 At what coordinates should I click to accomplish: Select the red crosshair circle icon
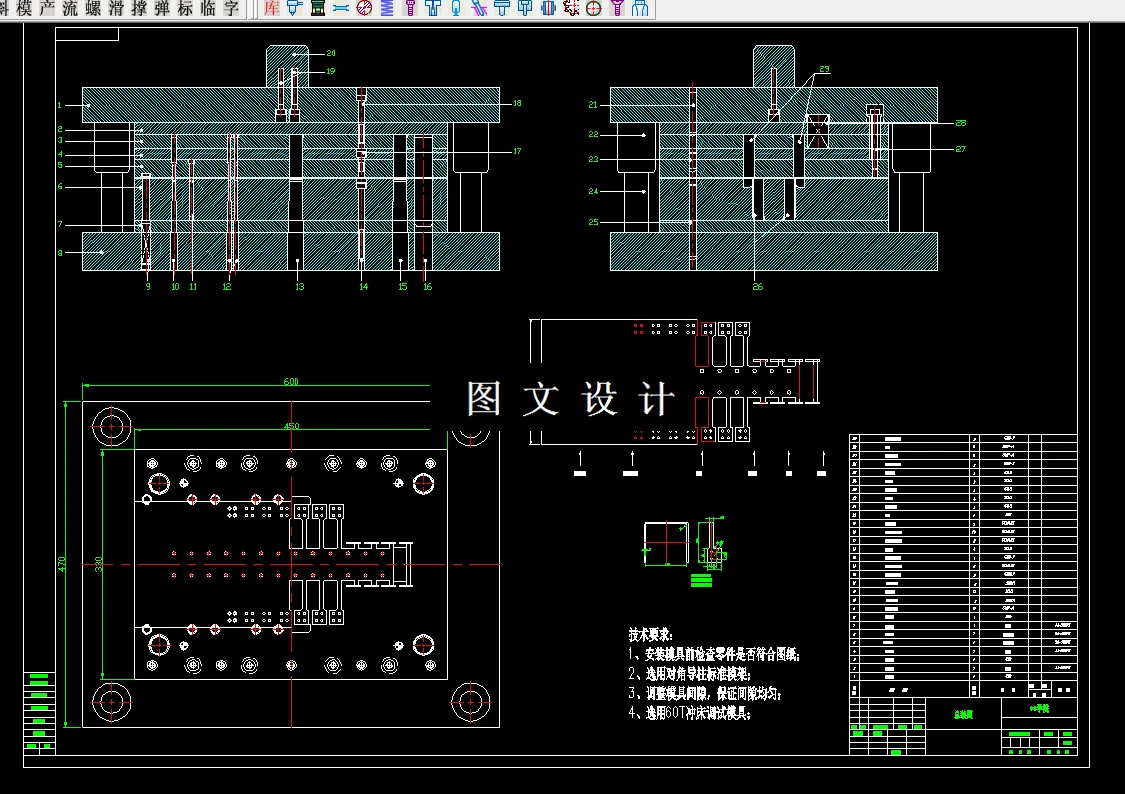click(594, 9)
